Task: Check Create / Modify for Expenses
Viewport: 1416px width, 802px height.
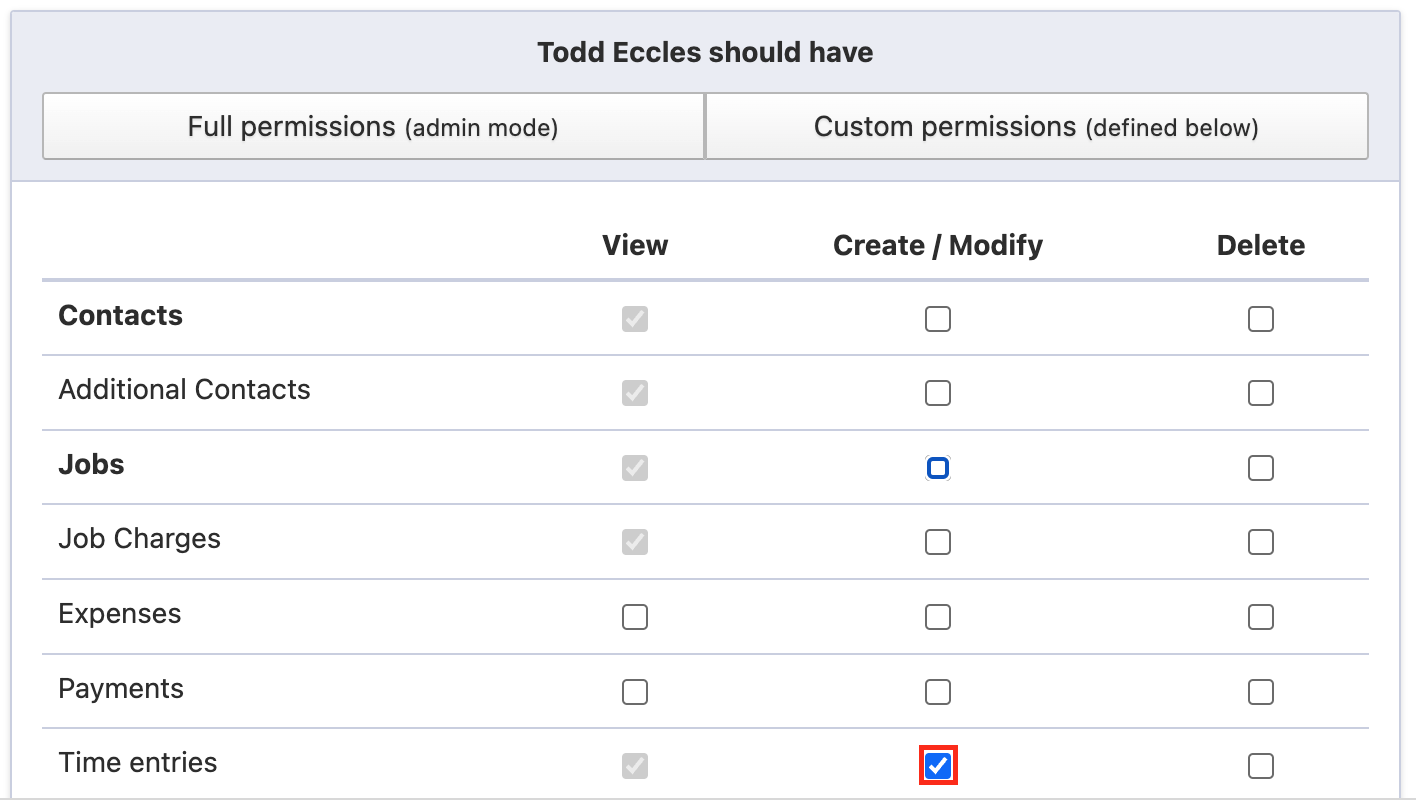Action: (938, 617)
